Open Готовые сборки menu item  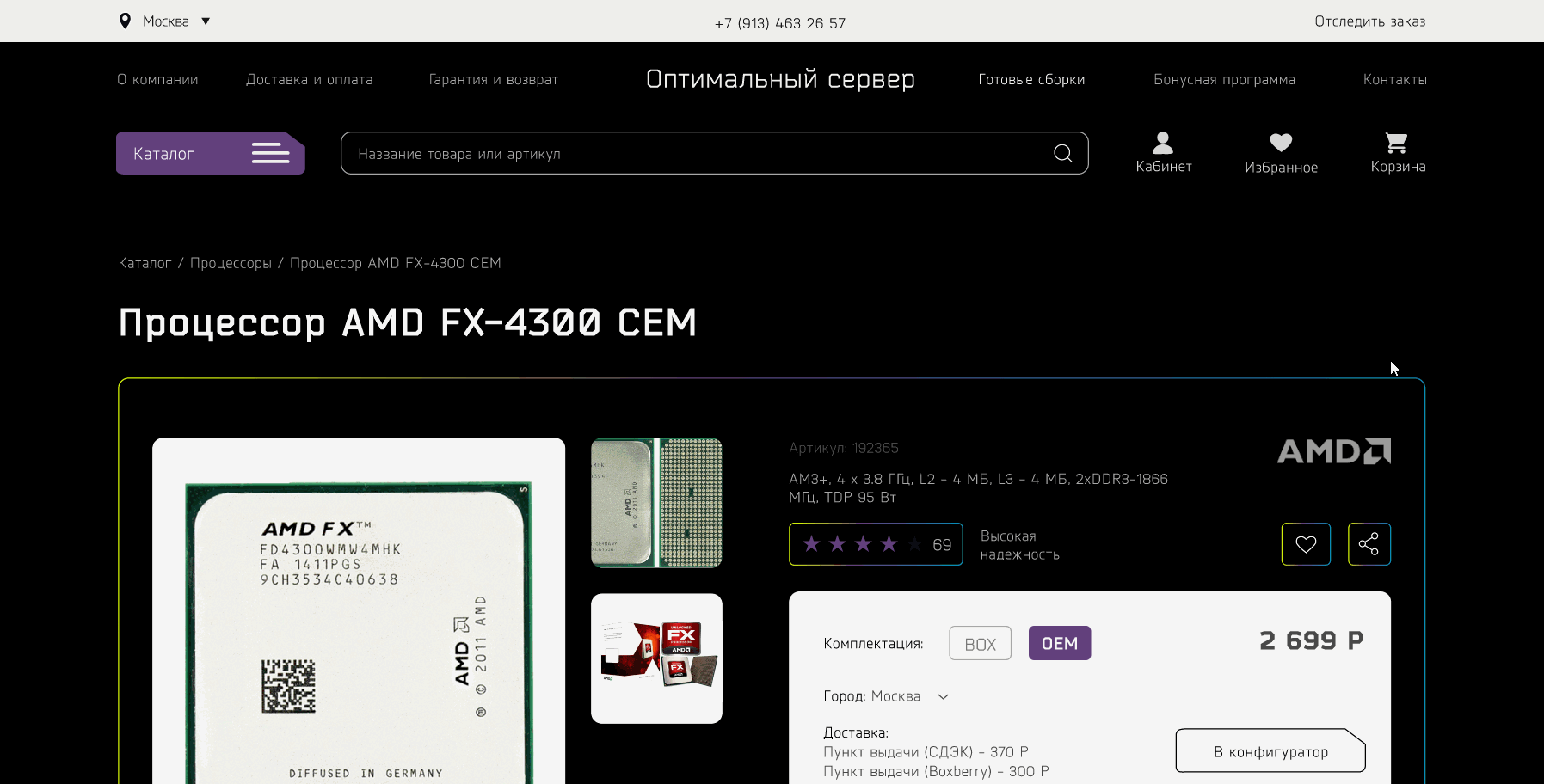(x=1031, y=79)
